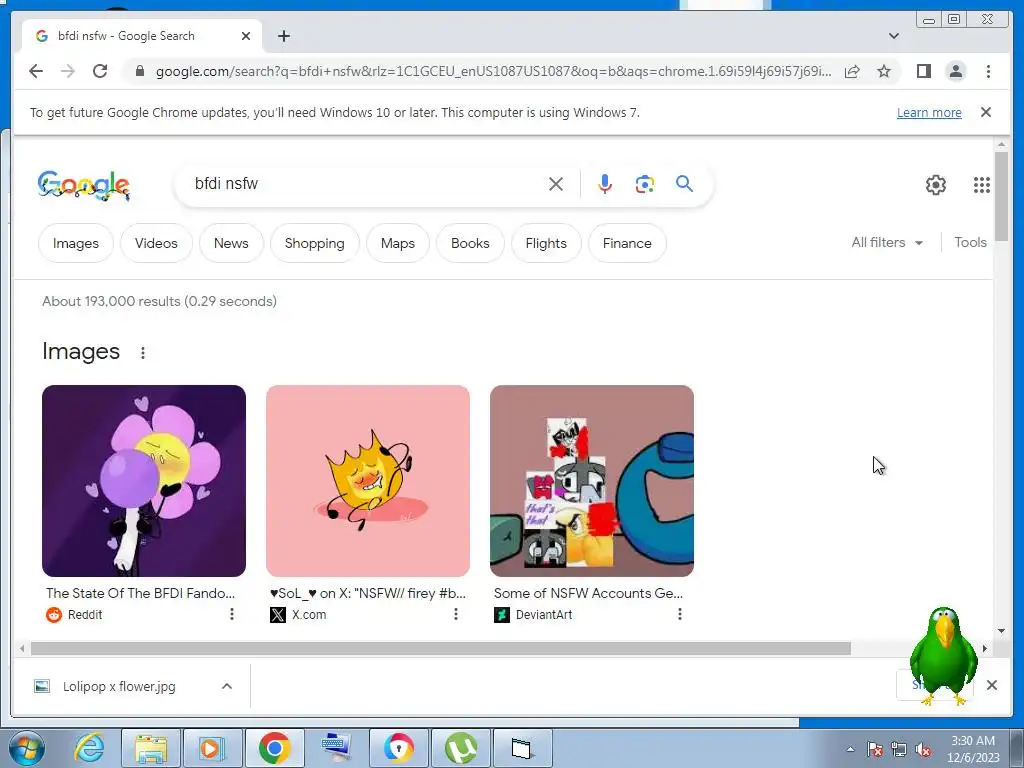The height and width of the screenshot is (768, 1024).
Task: Open 'The State Of The BFDI Fando...' result
Action: (140, 593)
